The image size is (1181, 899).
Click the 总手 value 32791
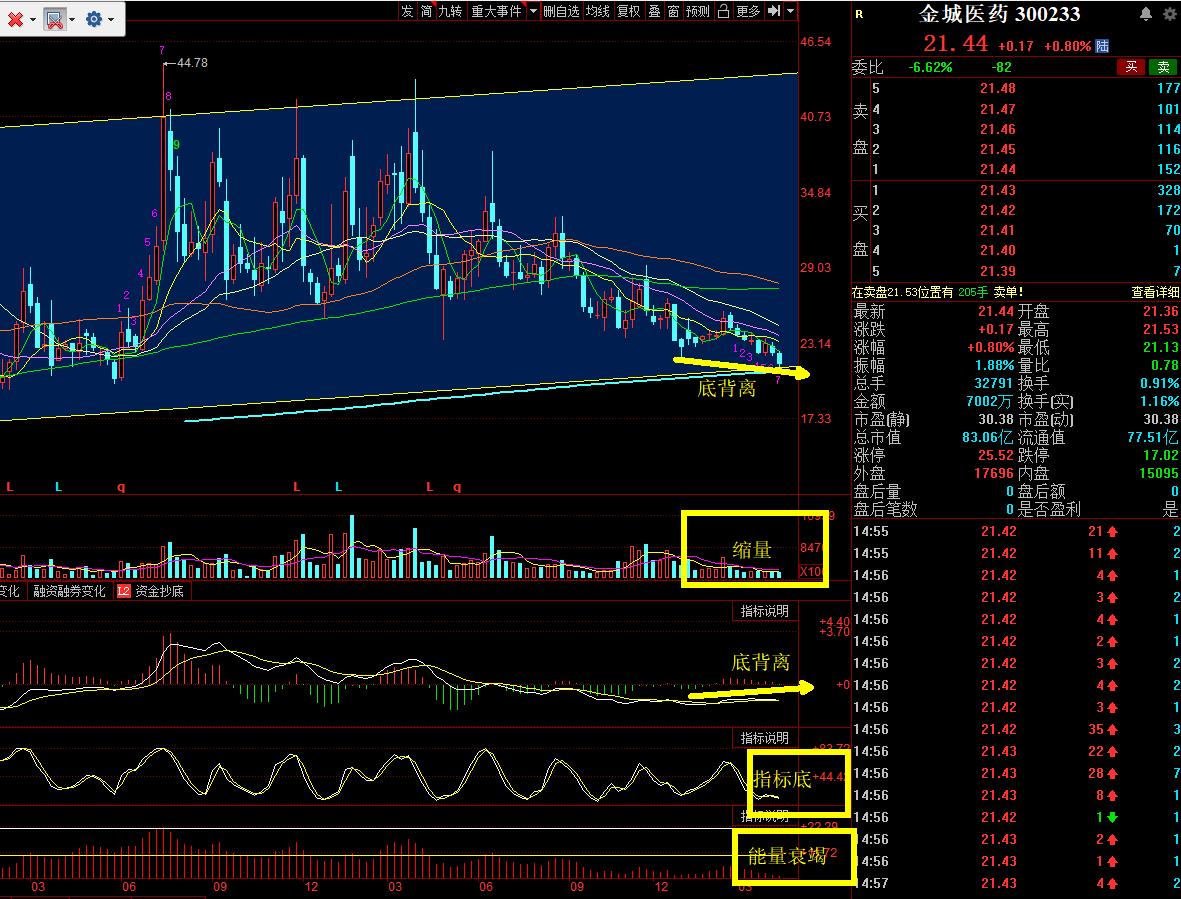click(994, 383)
